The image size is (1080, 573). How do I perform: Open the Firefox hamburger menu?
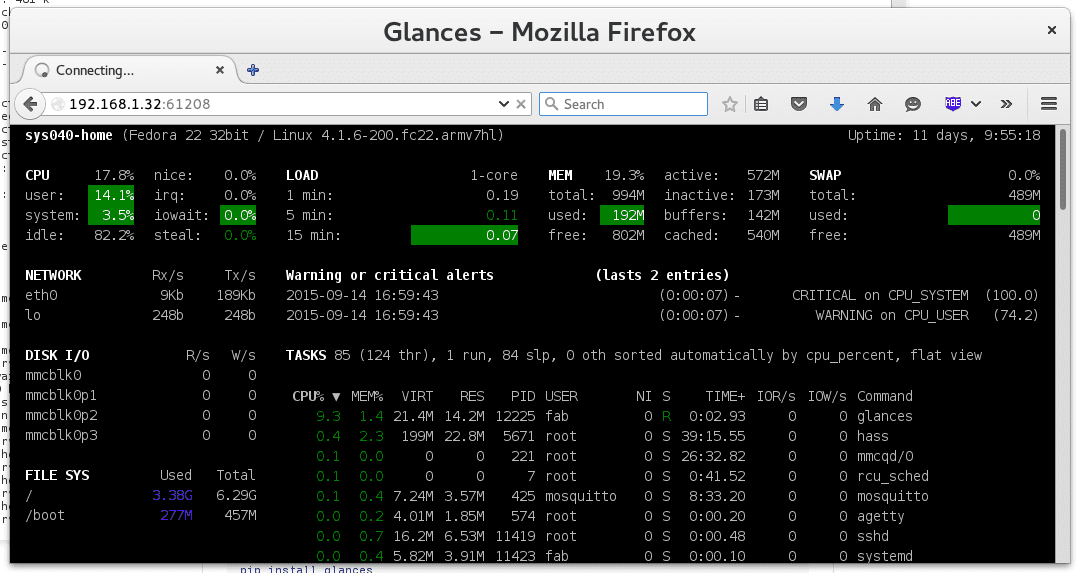[x=1049, y=104]
